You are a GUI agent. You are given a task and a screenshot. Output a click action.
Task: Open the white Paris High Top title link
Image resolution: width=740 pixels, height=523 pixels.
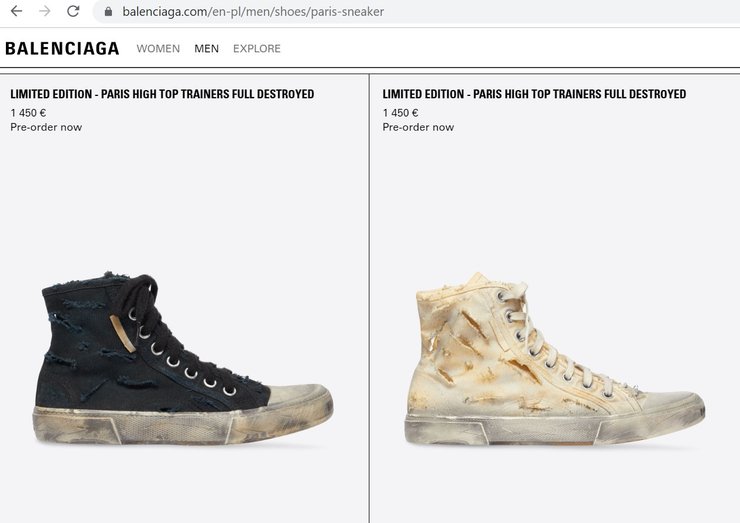click(534, 94)
